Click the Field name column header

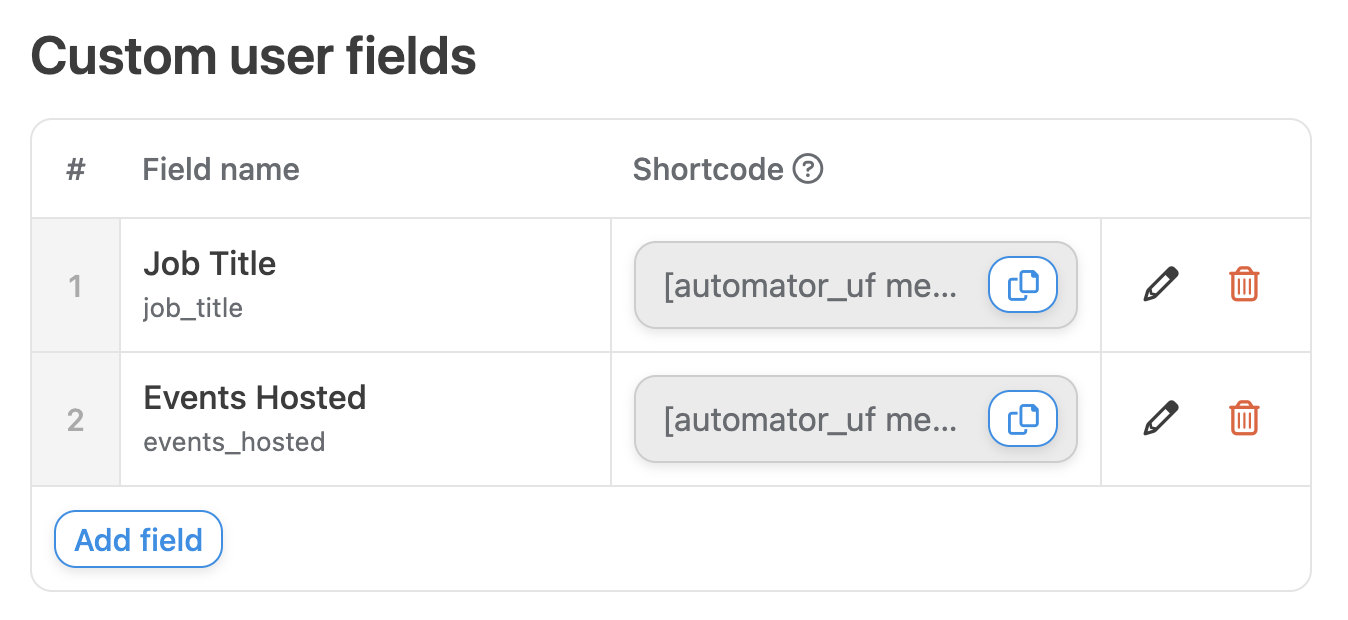[220, 170]
